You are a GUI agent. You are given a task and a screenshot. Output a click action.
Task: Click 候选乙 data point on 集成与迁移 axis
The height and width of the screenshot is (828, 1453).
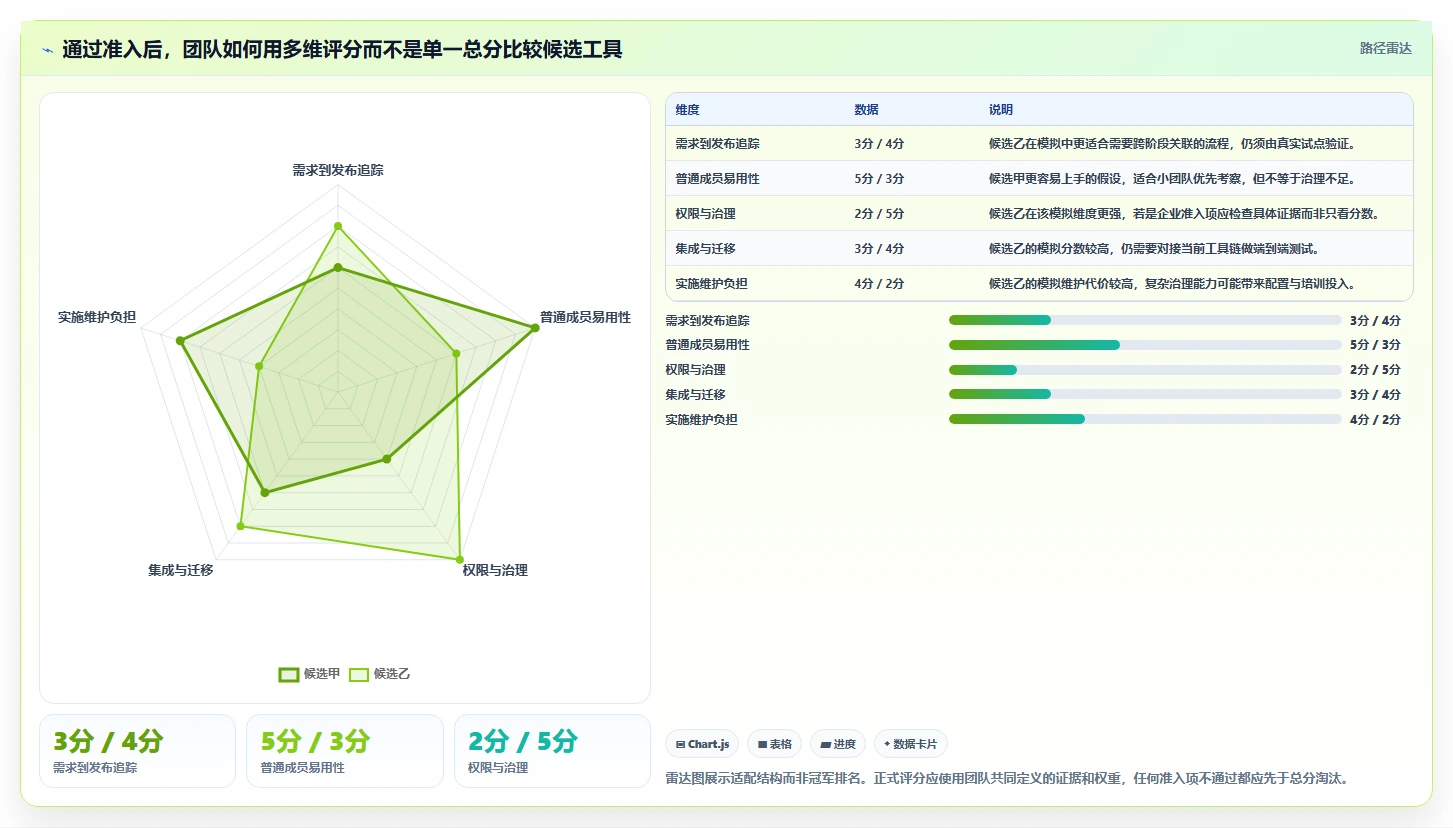[x=240, y=526]
